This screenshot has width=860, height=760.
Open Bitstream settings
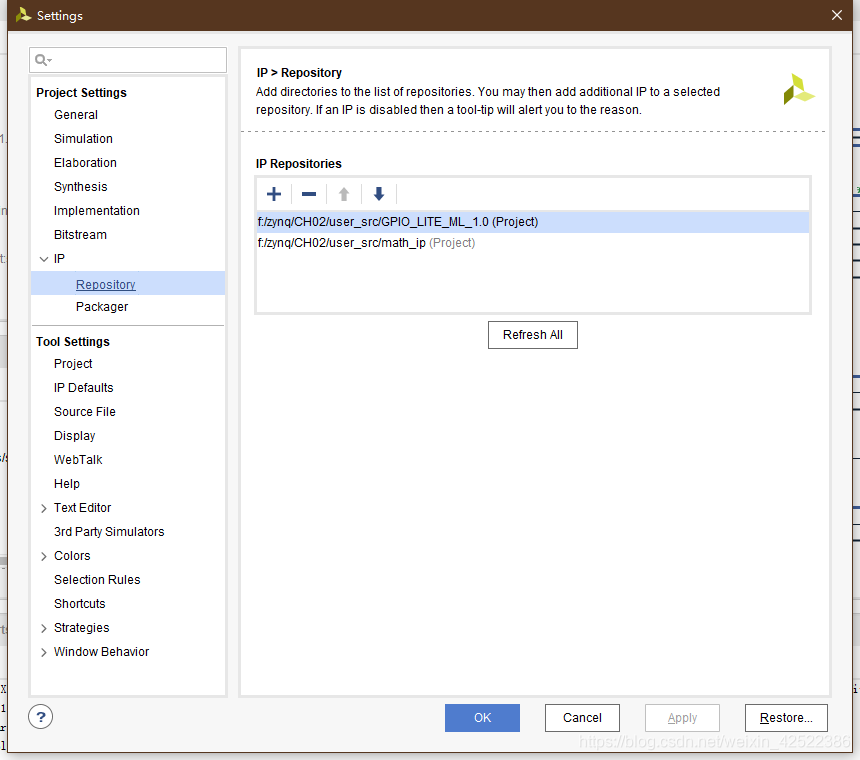(x=80, y=235)
